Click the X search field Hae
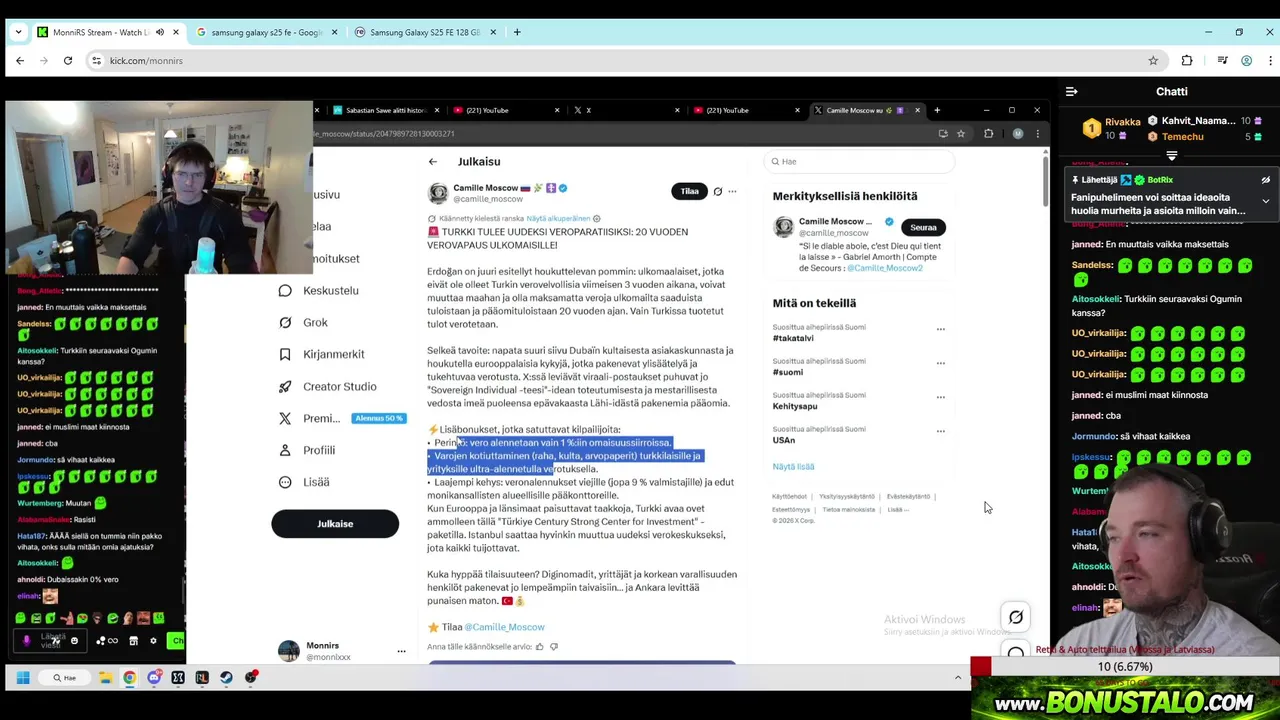1280x720 pixels. [860, 162]
